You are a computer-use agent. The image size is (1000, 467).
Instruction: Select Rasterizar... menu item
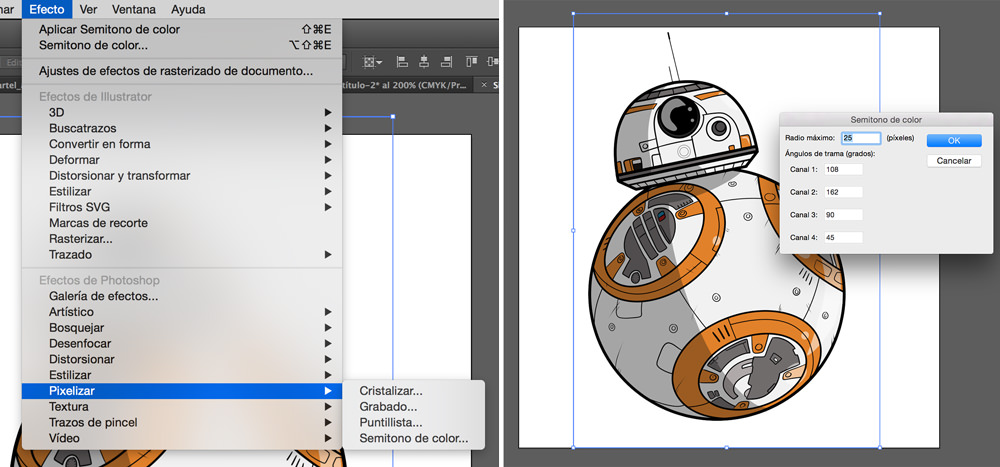point(182,239)
